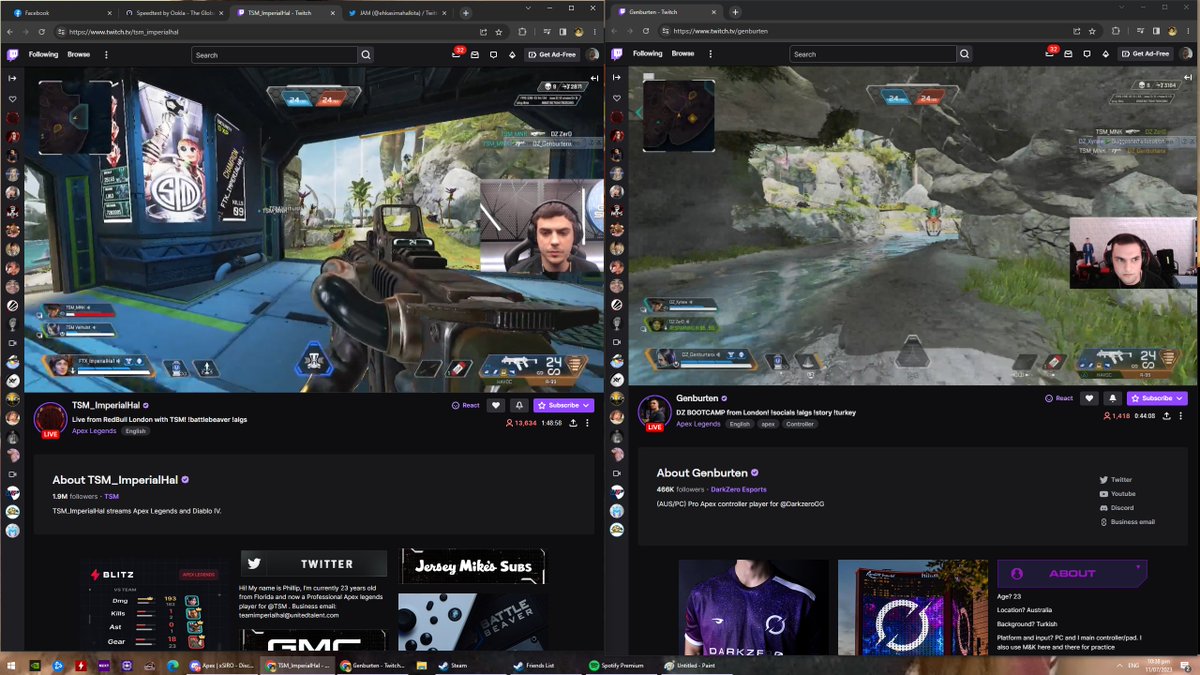Viewport: 1200px width, 675px height.
Task: Click React button under TSM_ImperialHal stream
Action: (466, 405)
